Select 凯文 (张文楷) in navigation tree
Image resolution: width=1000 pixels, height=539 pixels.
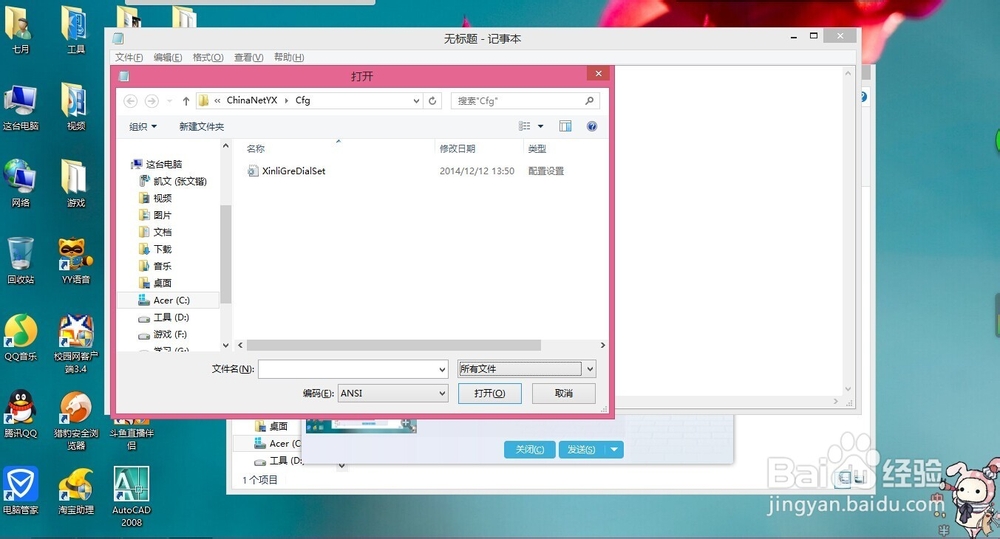point(173,181)
